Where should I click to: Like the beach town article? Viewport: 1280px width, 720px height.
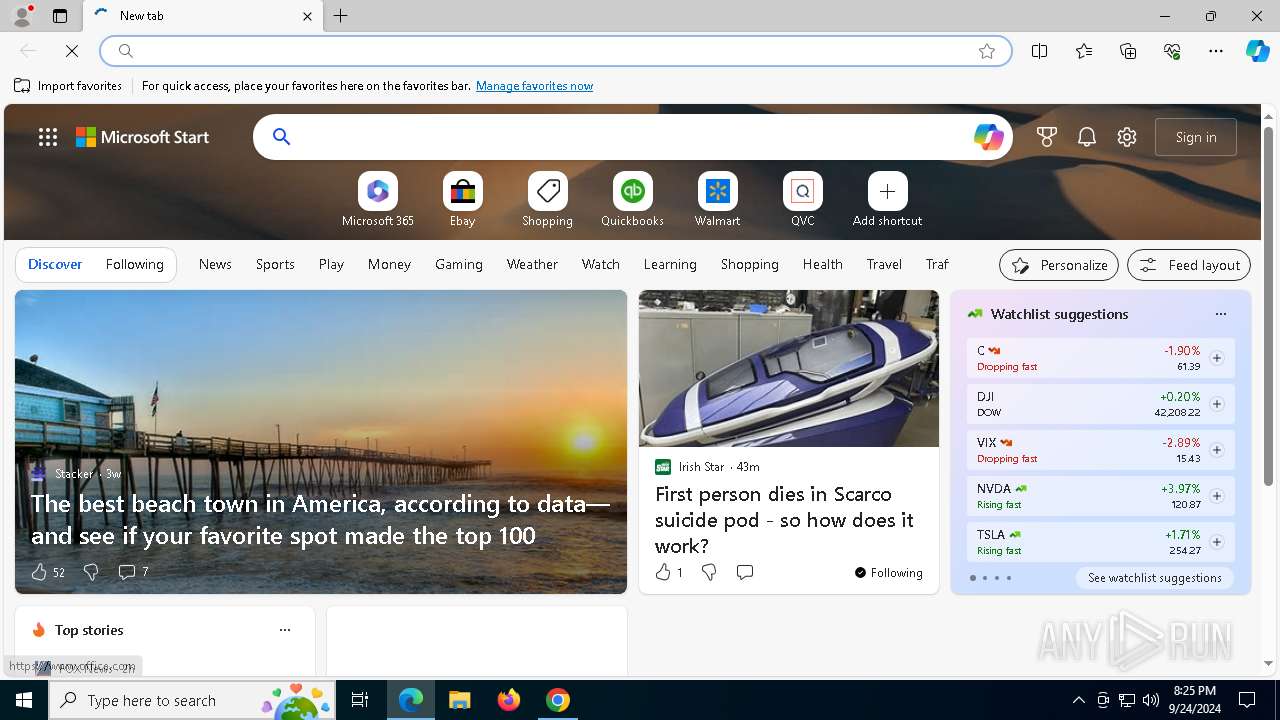(47, 572)
